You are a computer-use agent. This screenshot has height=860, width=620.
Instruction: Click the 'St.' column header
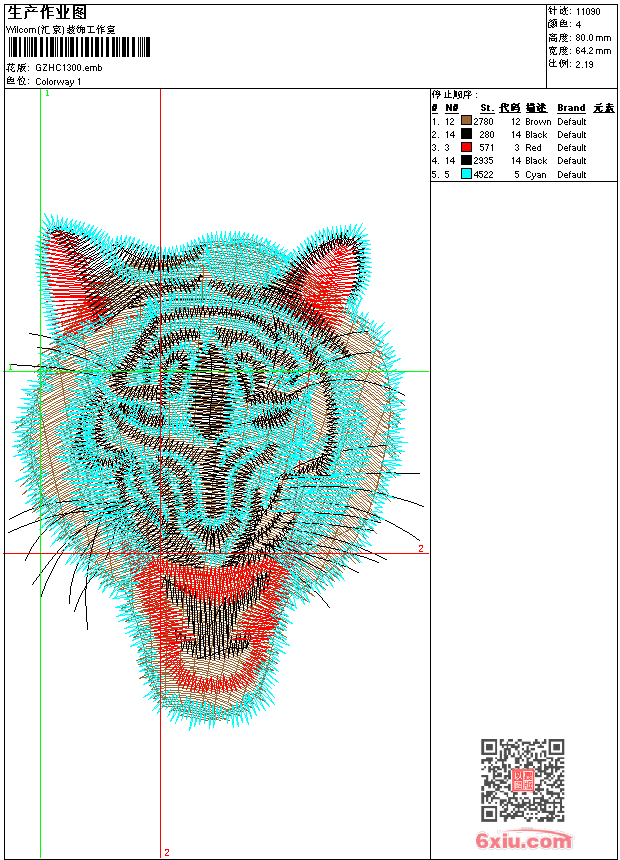coord(486,108)
